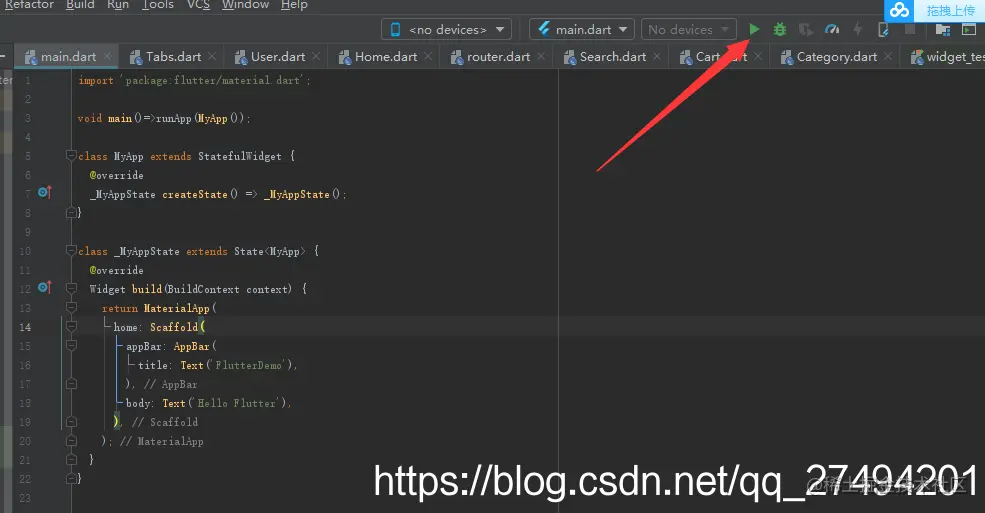Click BuildContext in the build signature
The height and width of the screenshot is (513, 985).
(x=204, y=289)
